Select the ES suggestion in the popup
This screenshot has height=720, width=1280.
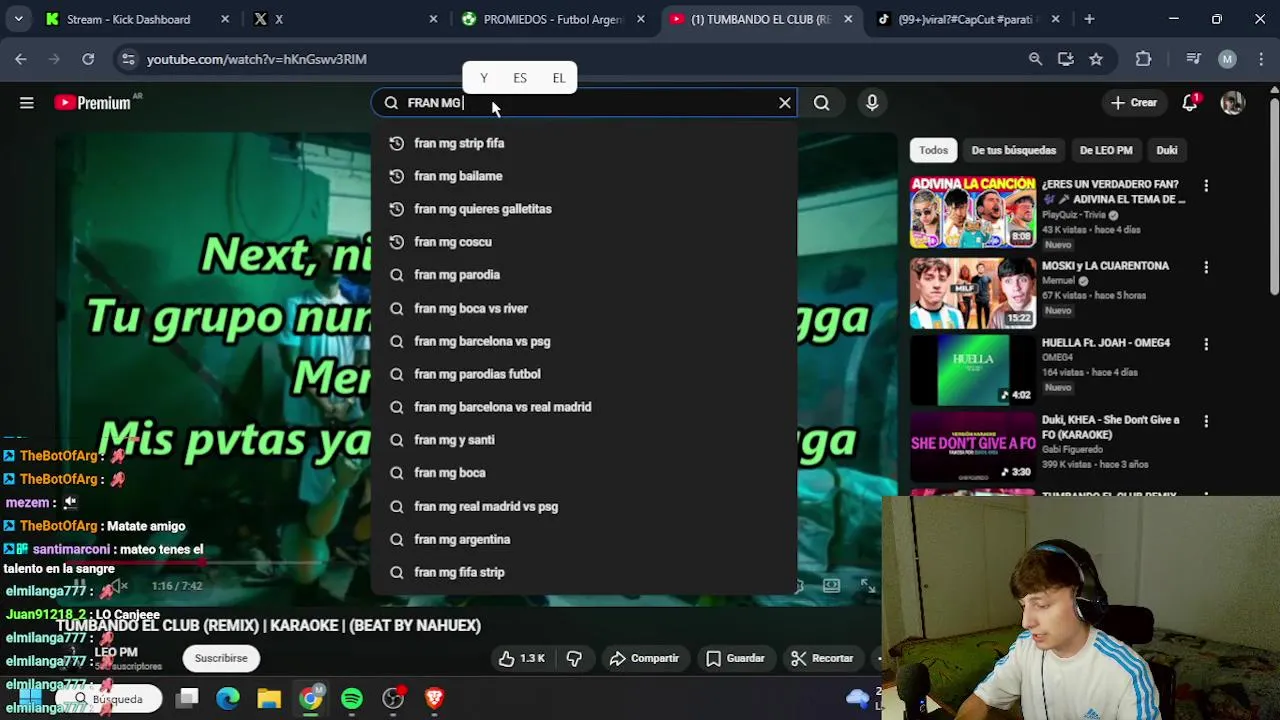pos(520,78)
